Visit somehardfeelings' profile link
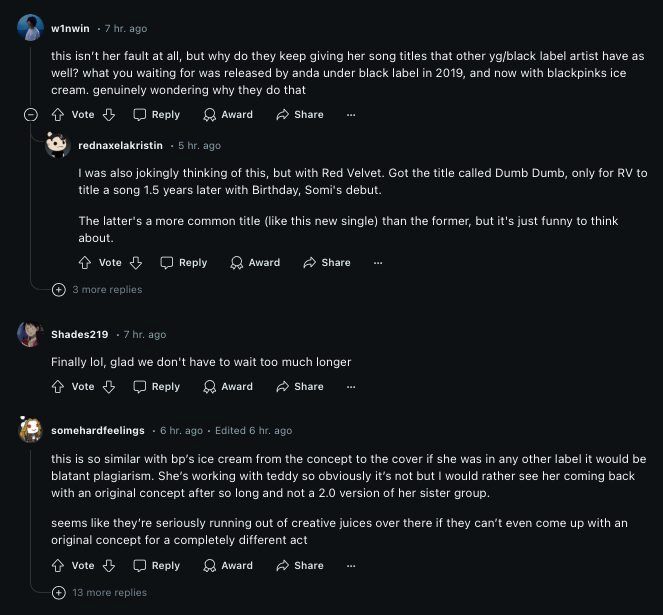The image size is (663, 615). [x=97, y=431]
